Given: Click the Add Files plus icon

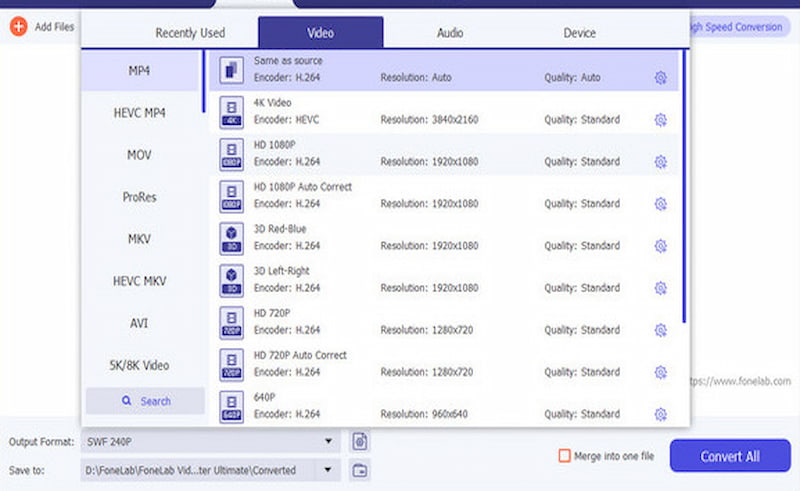Looking at the screenshot, I should pos(19,26).
